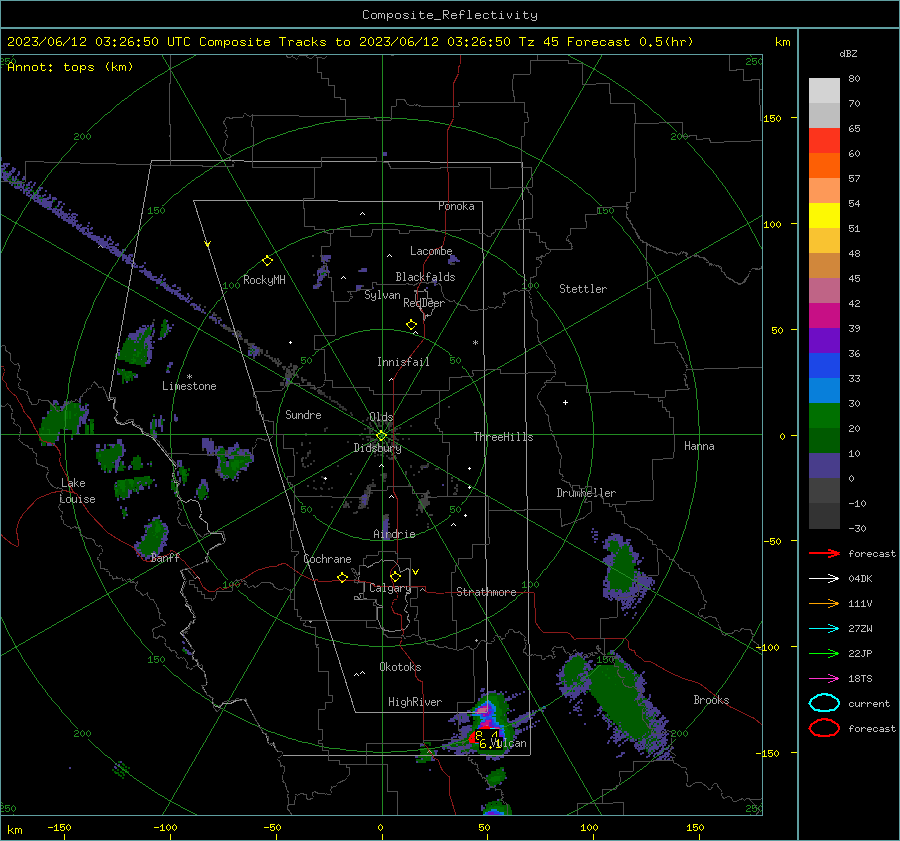Click the Lake Louise label

77,491
